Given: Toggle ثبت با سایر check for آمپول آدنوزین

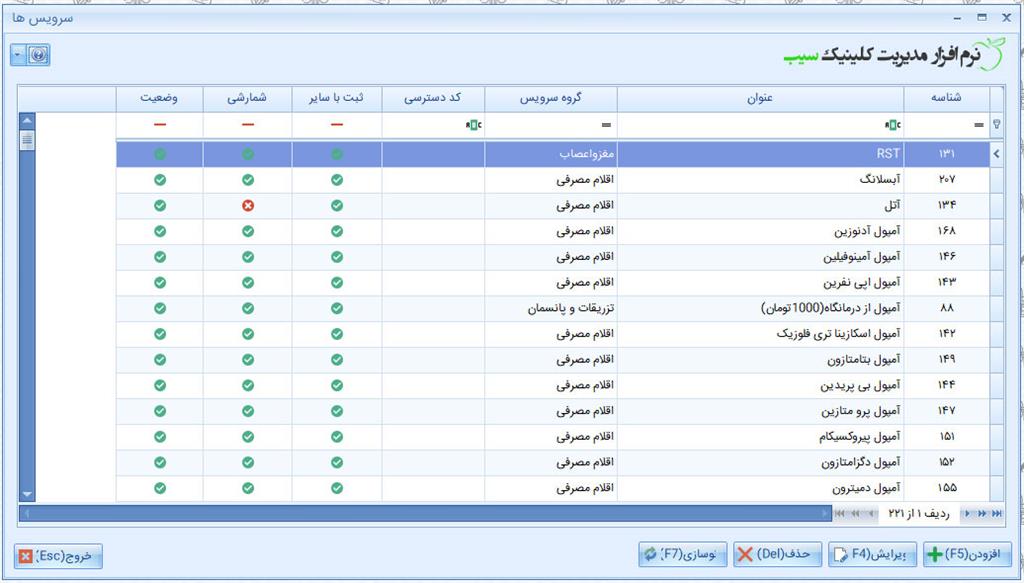Looking at the screenshot, I should [x=336, y=232].
